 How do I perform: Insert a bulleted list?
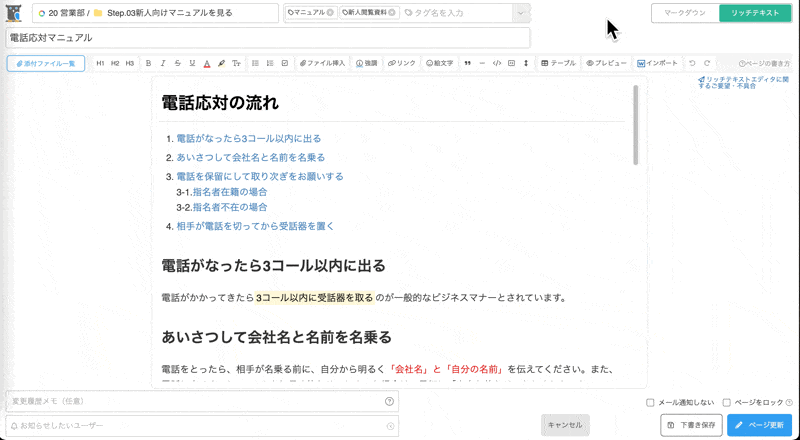point(255,63)
